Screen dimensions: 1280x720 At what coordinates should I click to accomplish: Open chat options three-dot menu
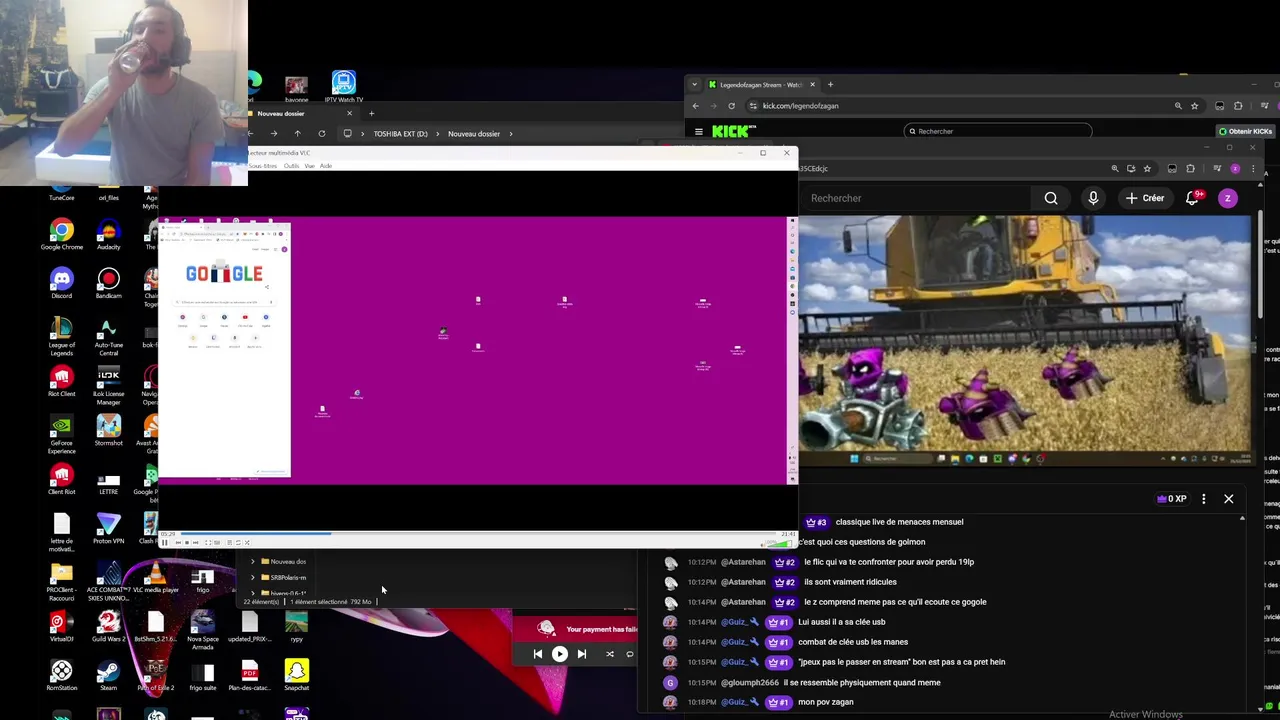coord(1204,499)
